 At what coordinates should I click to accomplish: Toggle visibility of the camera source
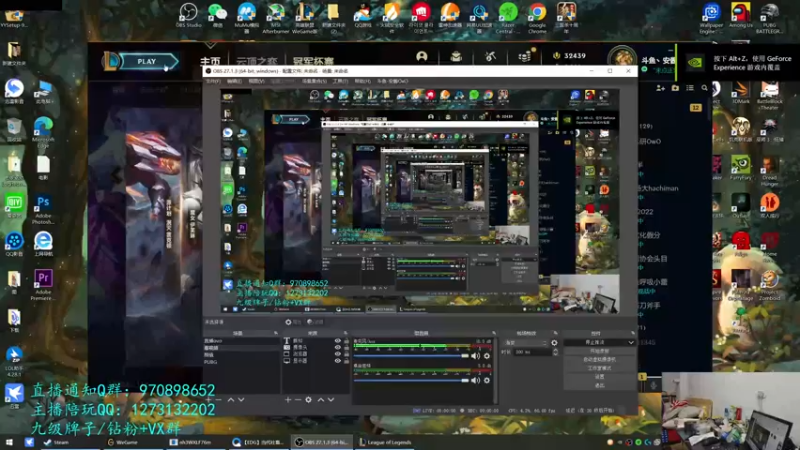coord(337,347)
